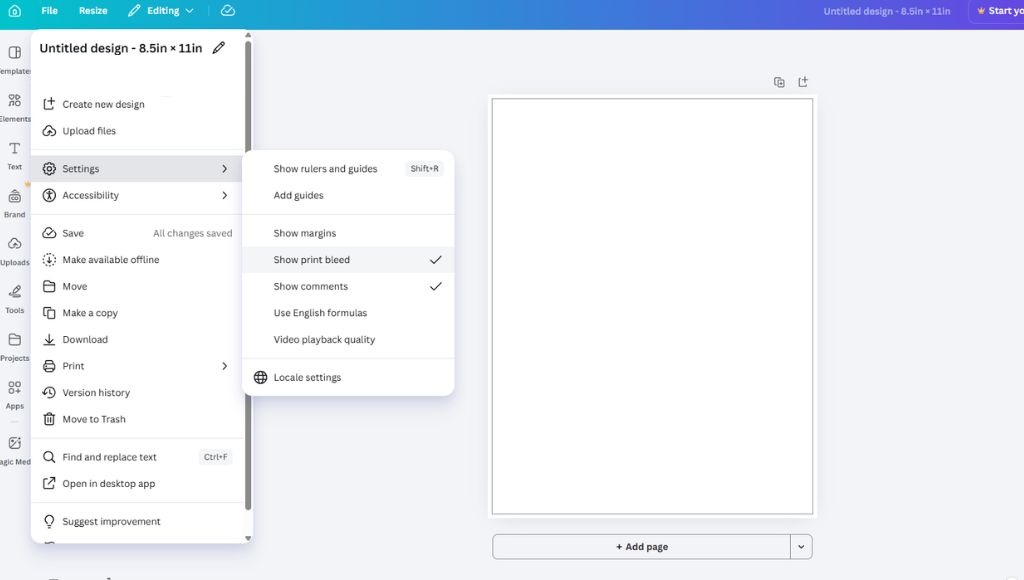Viewport: 1024px width, 580px height.
Task: Click the cloud save status icon
Action: [x=227, y=10]
